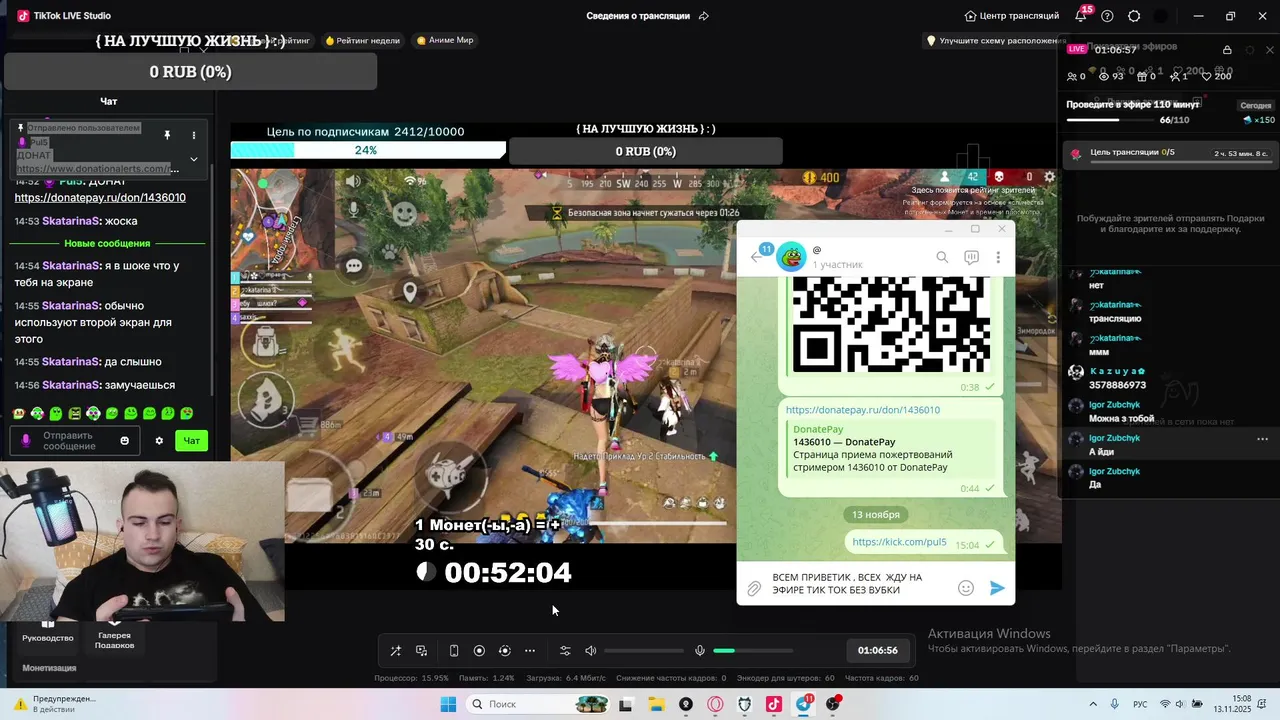The height and width of the screenshot is (720, 1280).
Task: Click the share arrow beside Сведения о трансляции
Action: [x=704, y=16]
